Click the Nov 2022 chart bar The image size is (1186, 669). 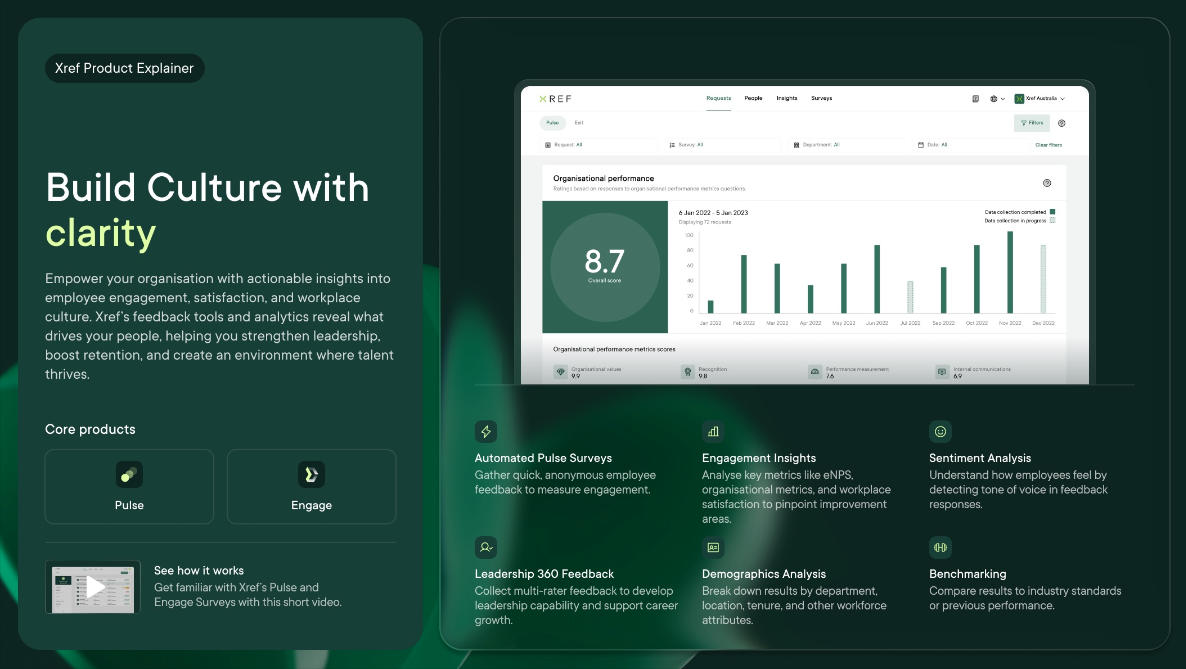(x=1010, y=272)
